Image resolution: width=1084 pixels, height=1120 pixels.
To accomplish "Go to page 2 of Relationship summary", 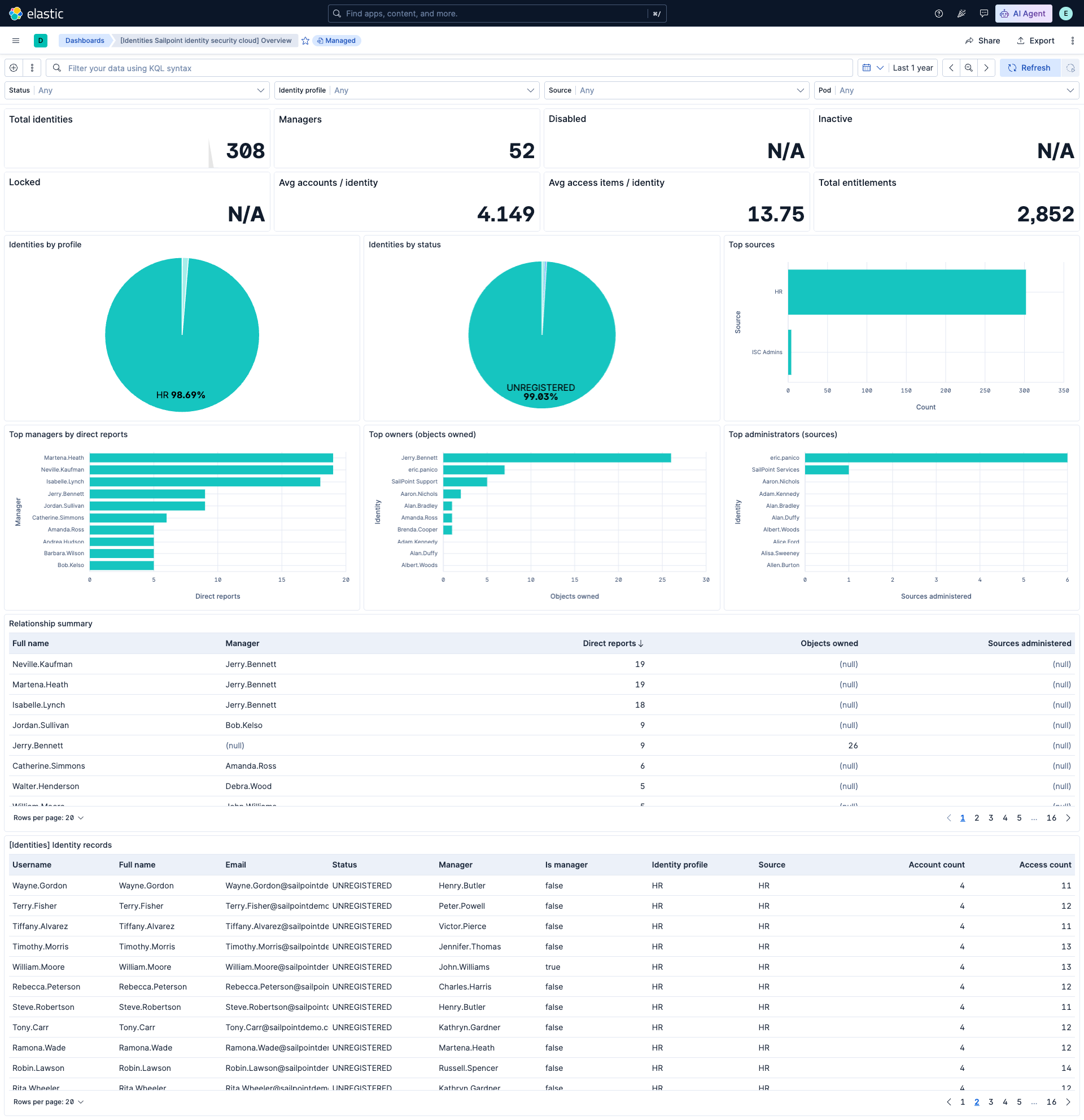I will pos(977,818).
